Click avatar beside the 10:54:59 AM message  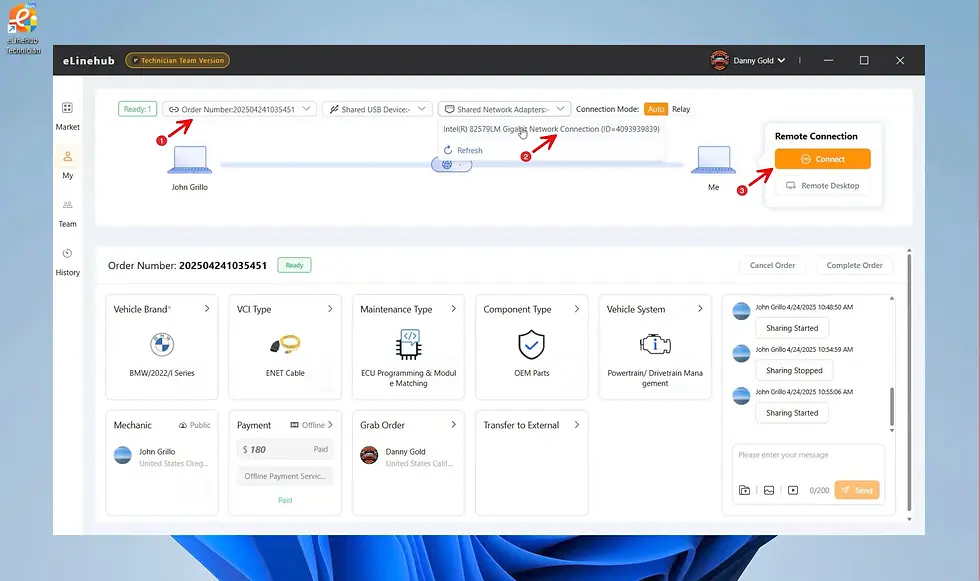pos(741,353)
